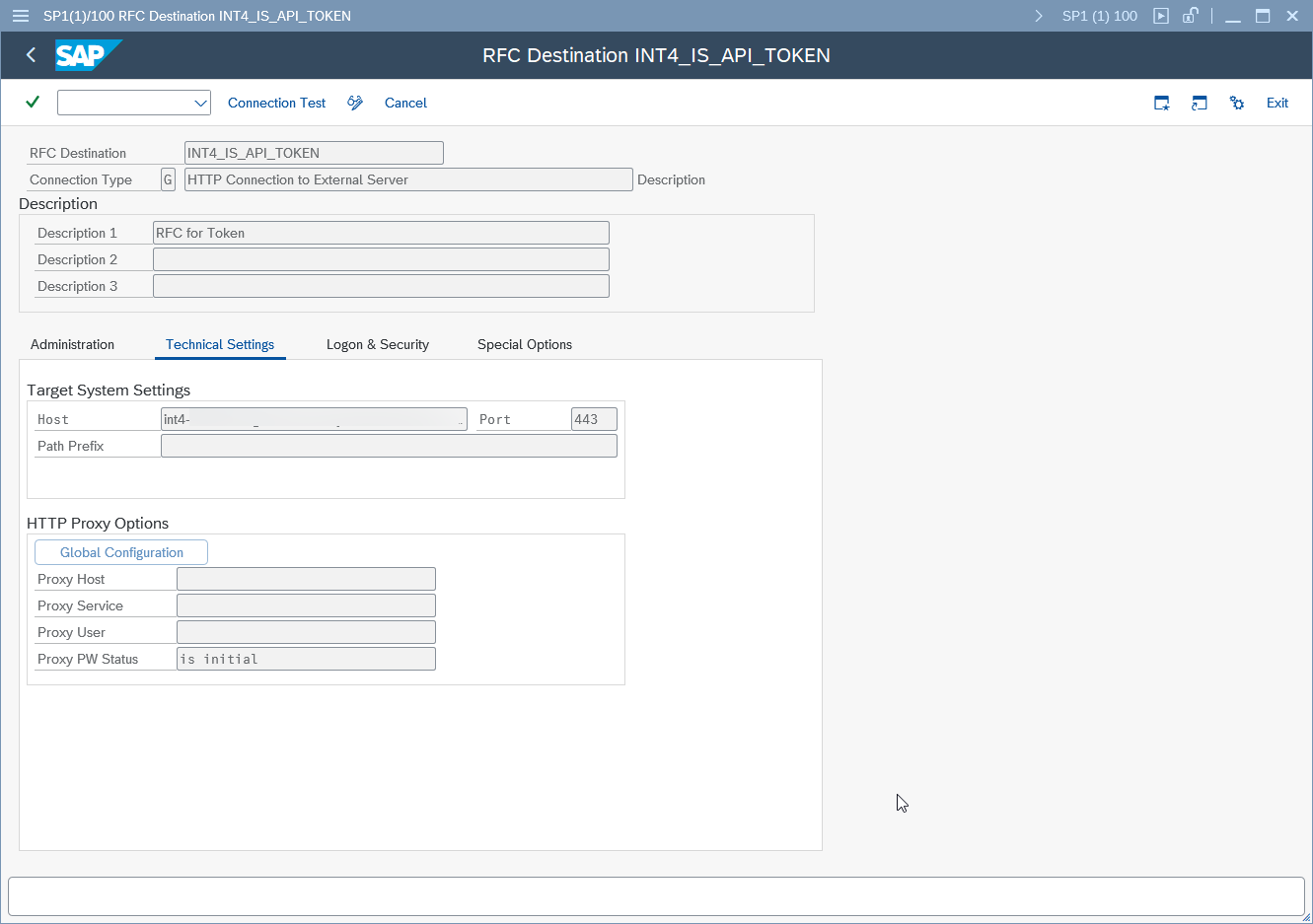The width and height of the screenshot is (1313, 924).
Task: Click the play icon beside SP1 (1) 100
Action: click(x=1161, y=16)
